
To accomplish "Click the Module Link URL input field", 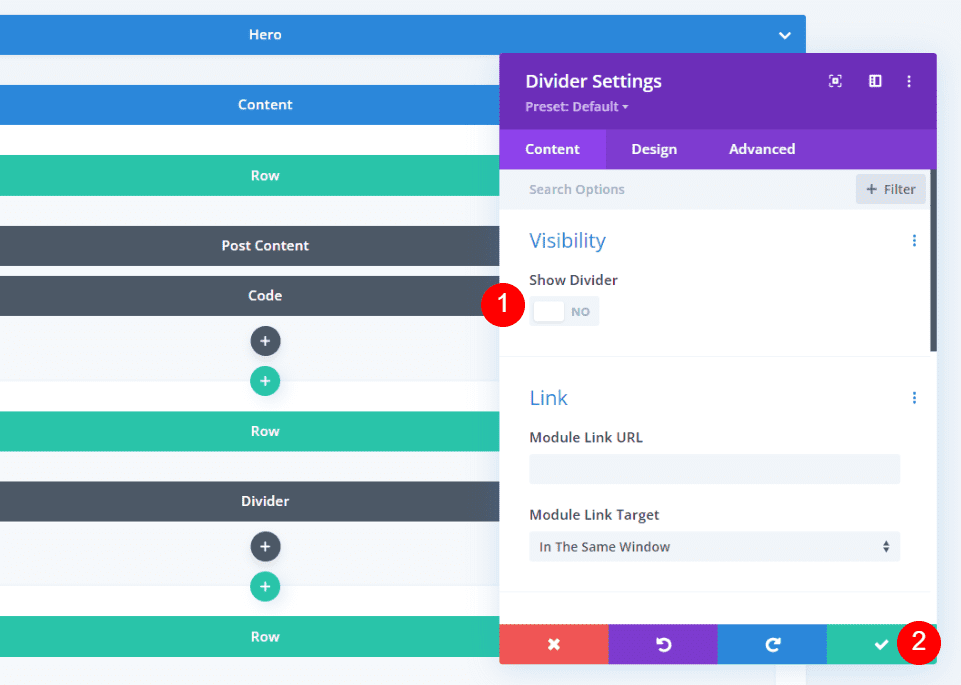I will tap(714, 470).
